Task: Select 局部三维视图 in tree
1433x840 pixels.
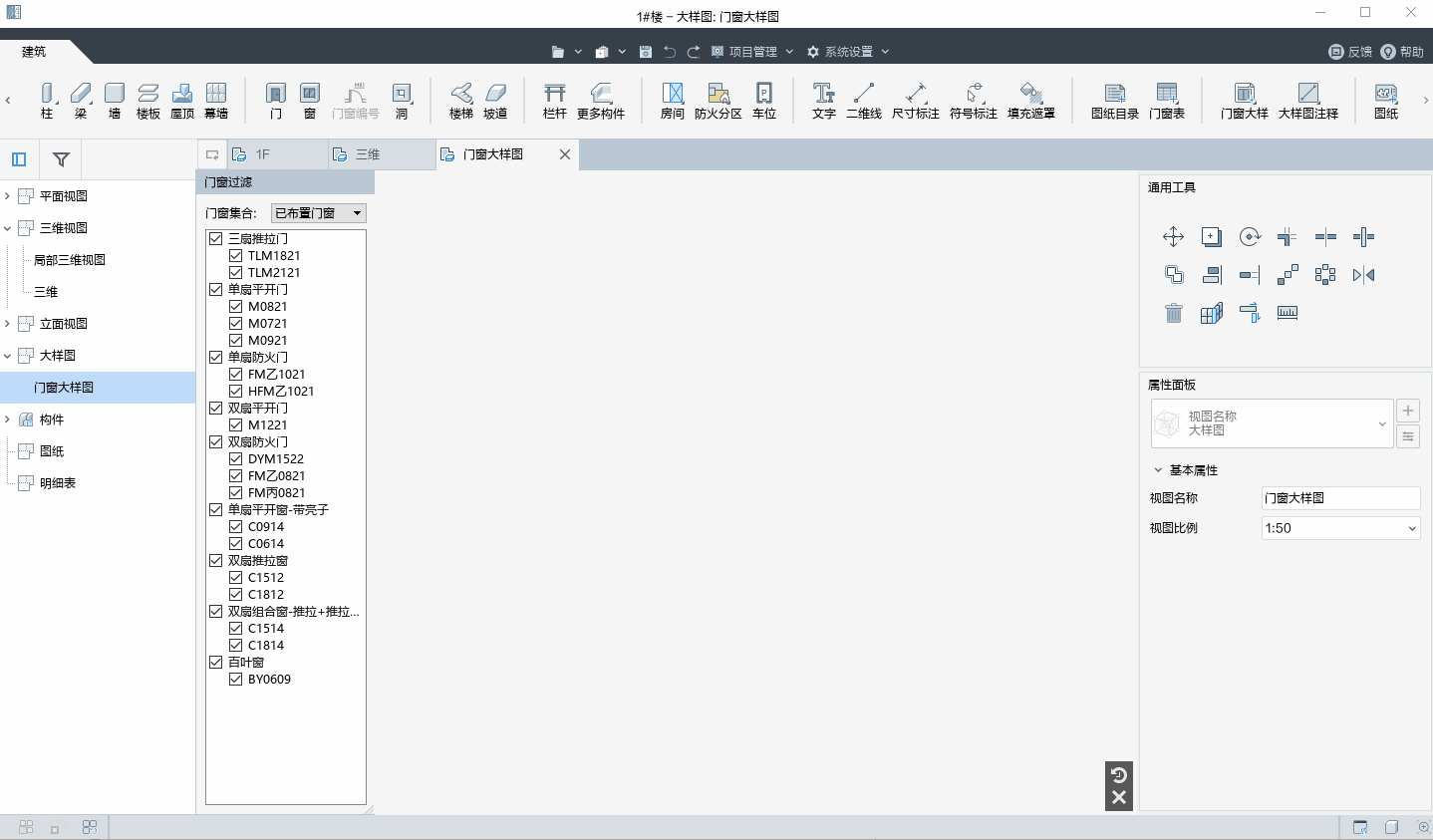Action: 70,260
